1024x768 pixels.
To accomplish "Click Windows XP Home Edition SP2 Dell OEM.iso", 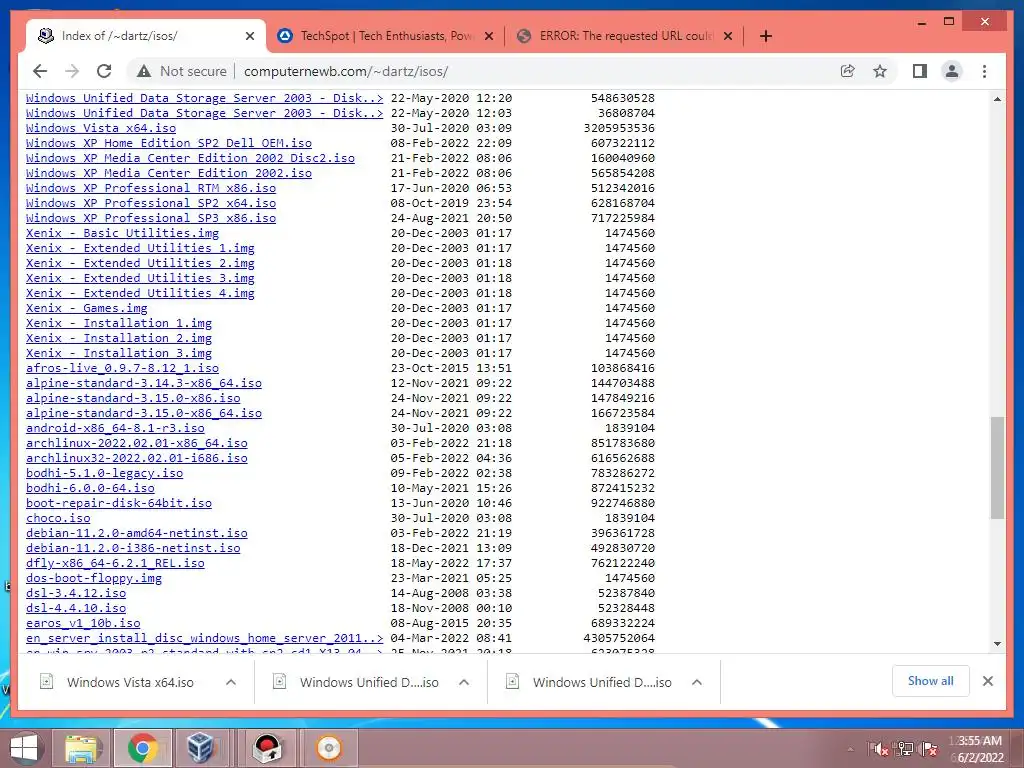I will 168,143.
